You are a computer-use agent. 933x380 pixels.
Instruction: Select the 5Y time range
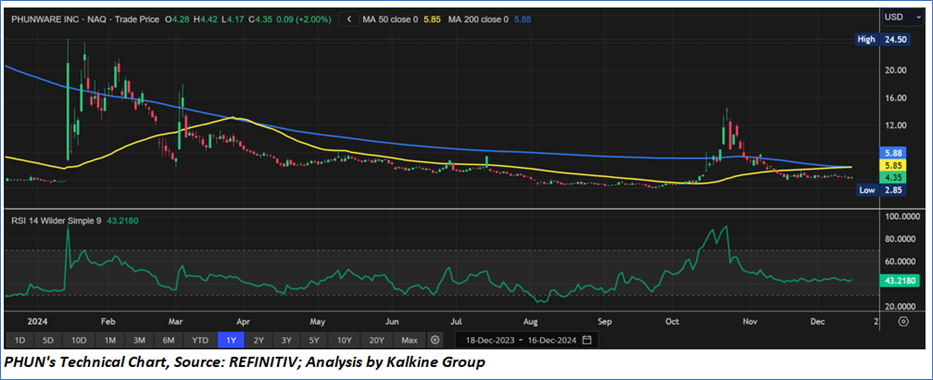click(315, 340)
